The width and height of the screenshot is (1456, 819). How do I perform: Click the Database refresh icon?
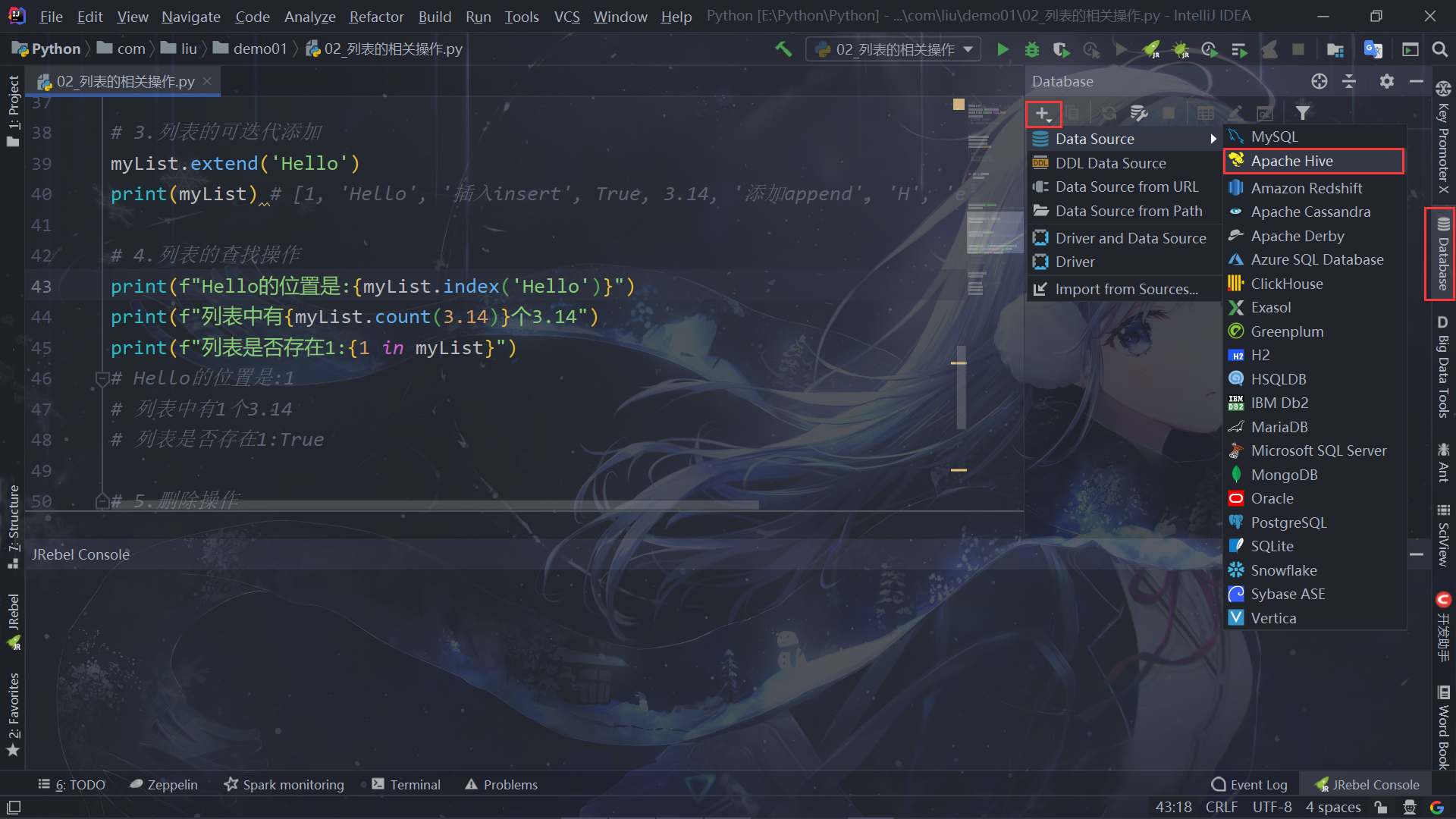(x=1109, y=114)
